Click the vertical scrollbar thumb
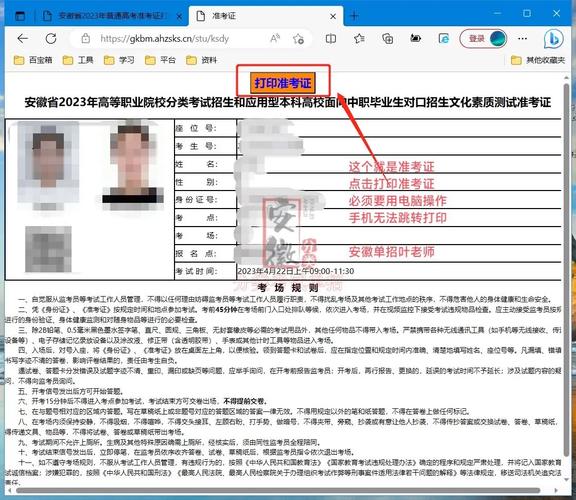The width and height of the screenshot is (576, 500). (566, 270)
